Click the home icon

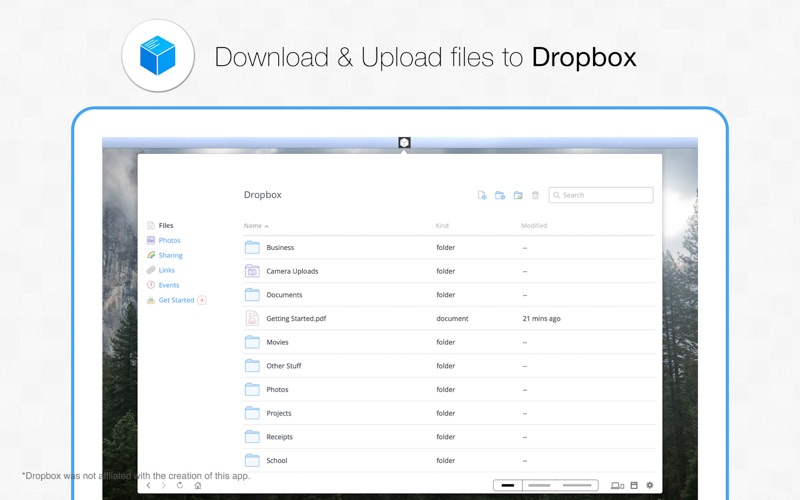(x=197, y=485)
